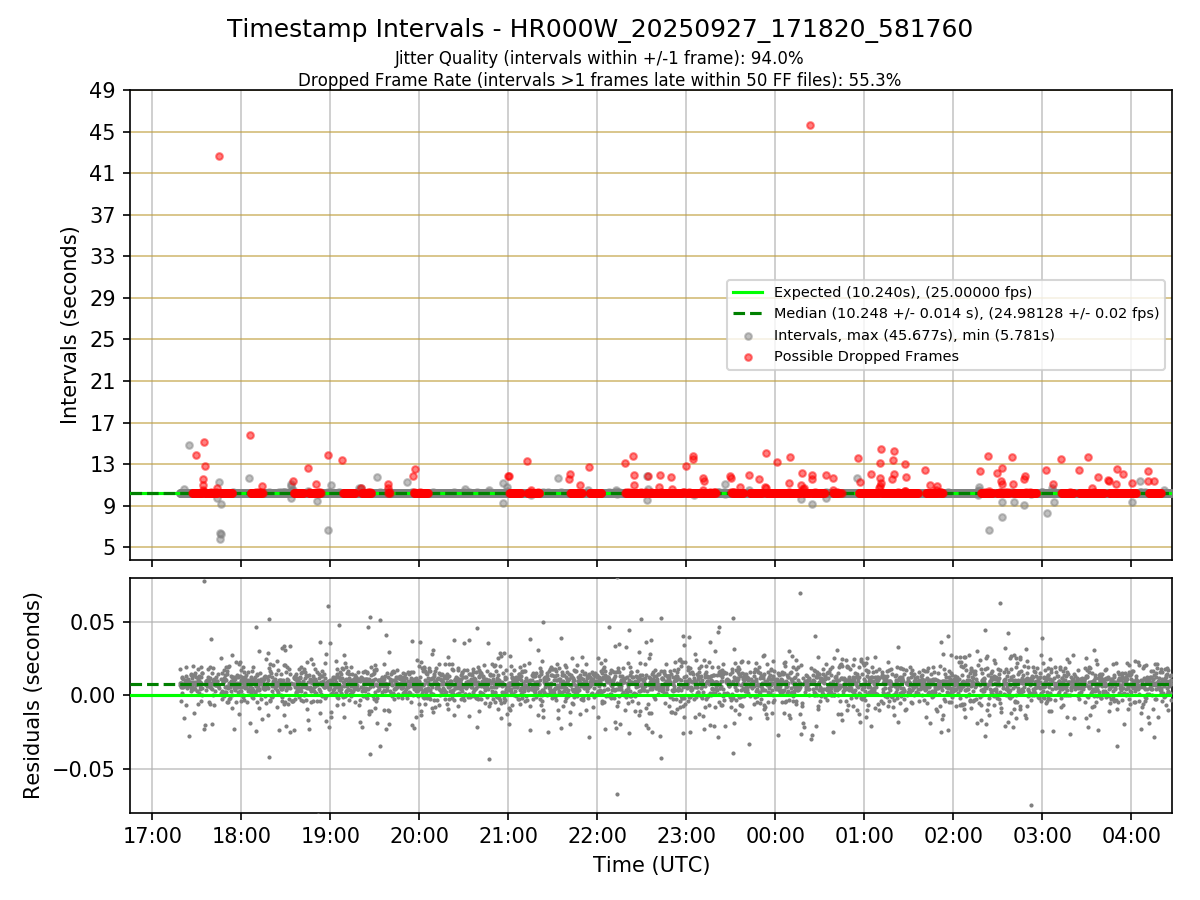Select the 'Dropped Frame Rate' subtitle line showing 55.3%
The height and width of the screenshot is (900, 1200).
pos(600,80)
